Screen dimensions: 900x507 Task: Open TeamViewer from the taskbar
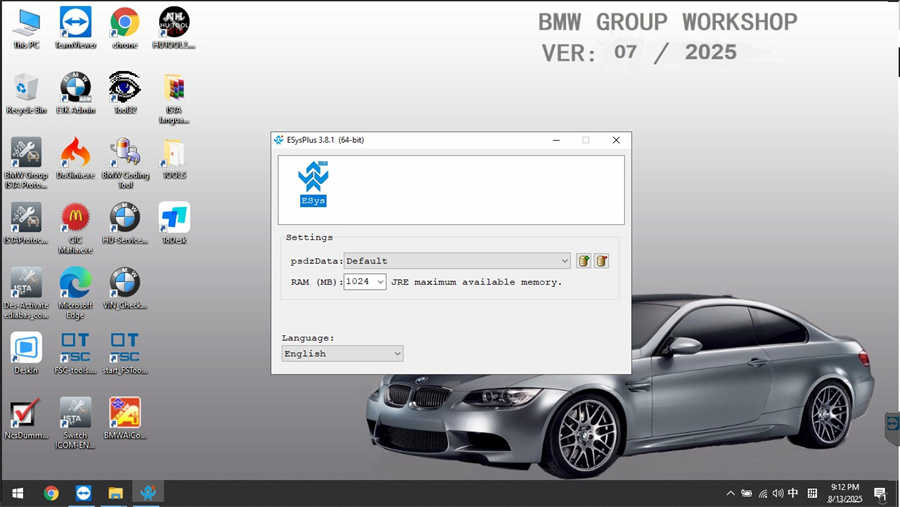pos(83,493)
